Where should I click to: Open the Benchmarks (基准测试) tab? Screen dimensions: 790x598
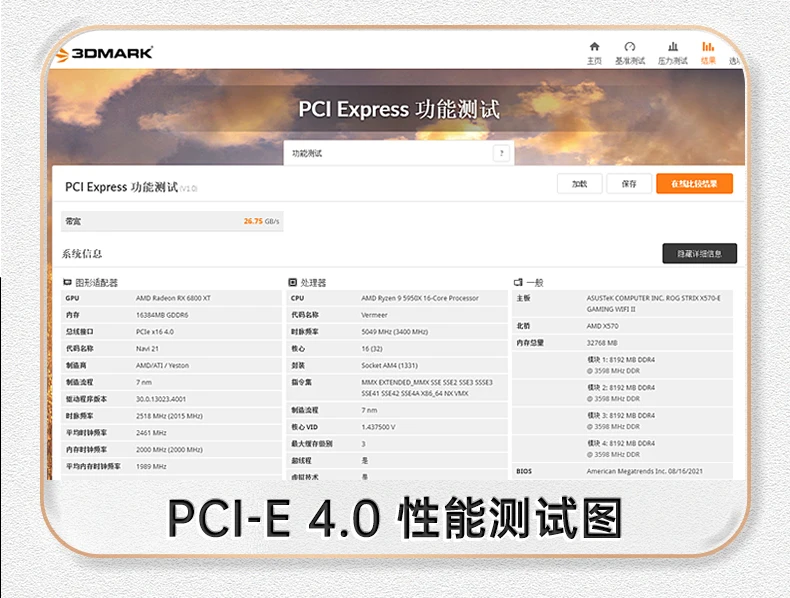pos(630,53)
